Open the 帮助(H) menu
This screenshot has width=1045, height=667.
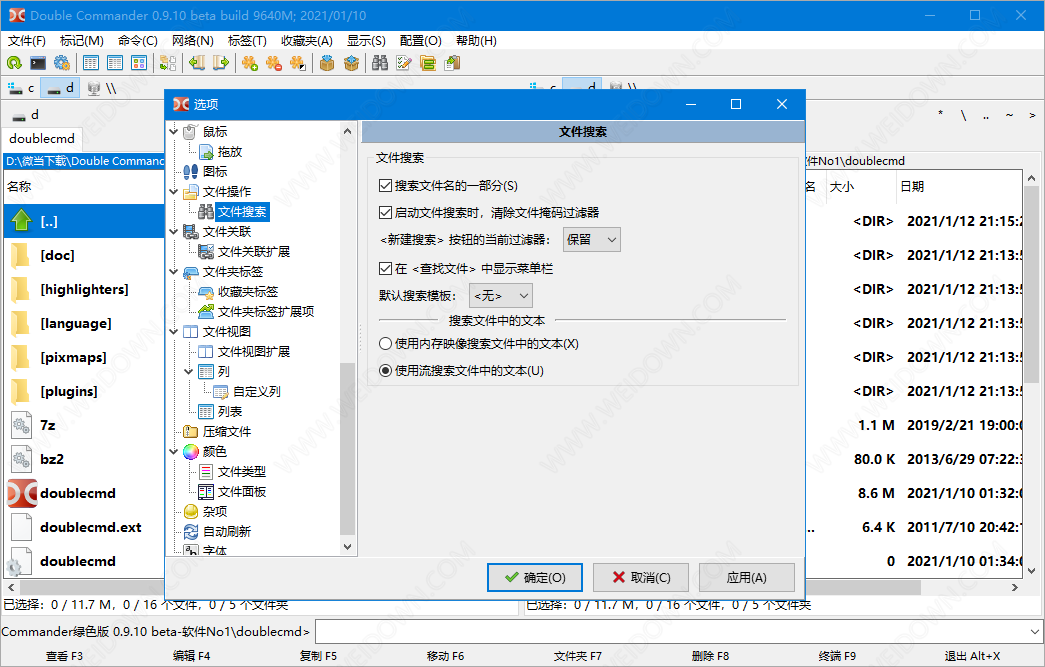tap(476, 41)
